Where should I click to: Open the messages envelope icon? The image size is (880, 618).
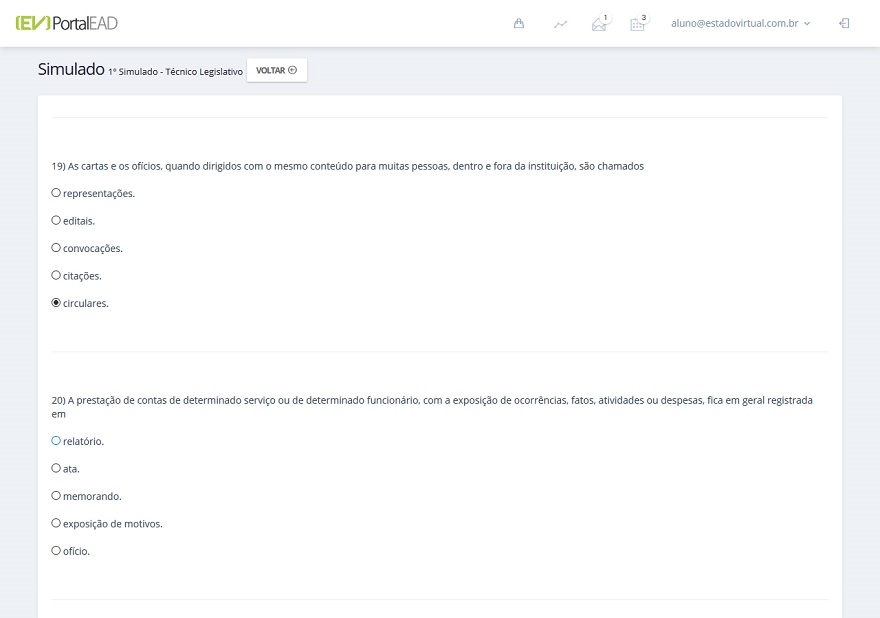(599, 24)
